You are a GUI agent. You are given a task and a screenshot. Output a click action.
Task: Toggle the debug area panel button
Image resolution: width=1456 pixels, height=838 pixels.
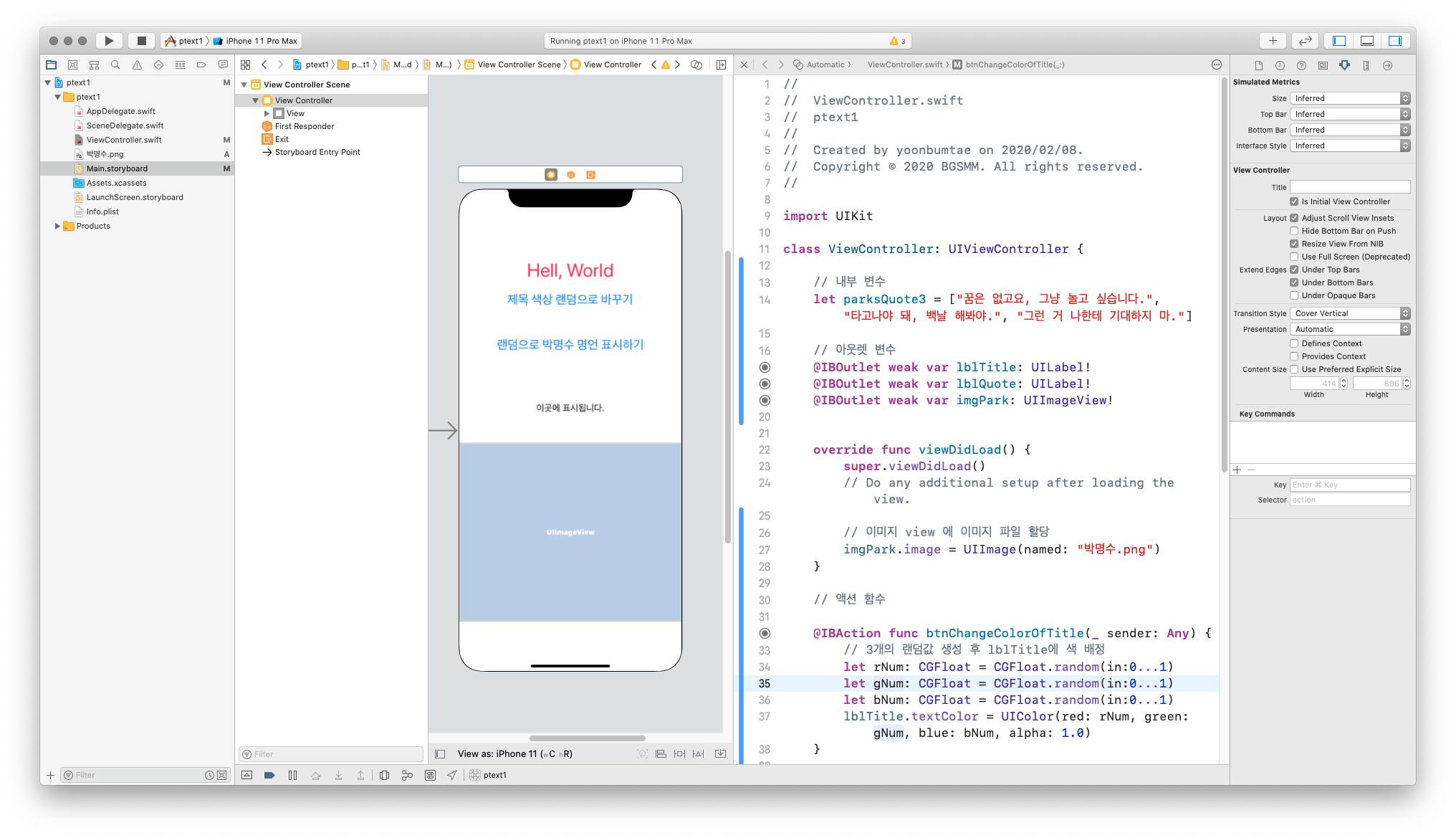pos(1367,41)
